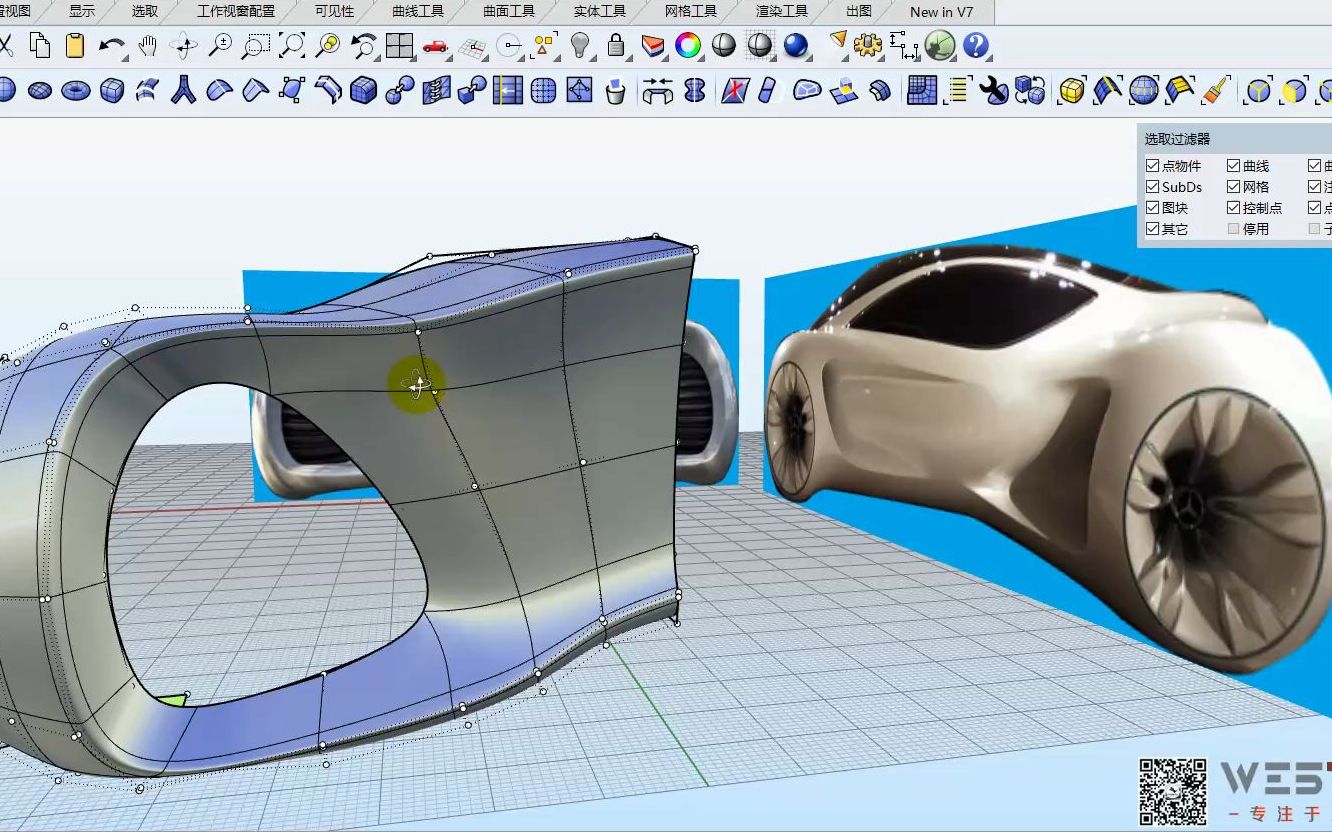Uncheck the 控制点 filter checkbox
Image resolution: width=1332 pixels, height=832 pixels.
[1234, 208]
